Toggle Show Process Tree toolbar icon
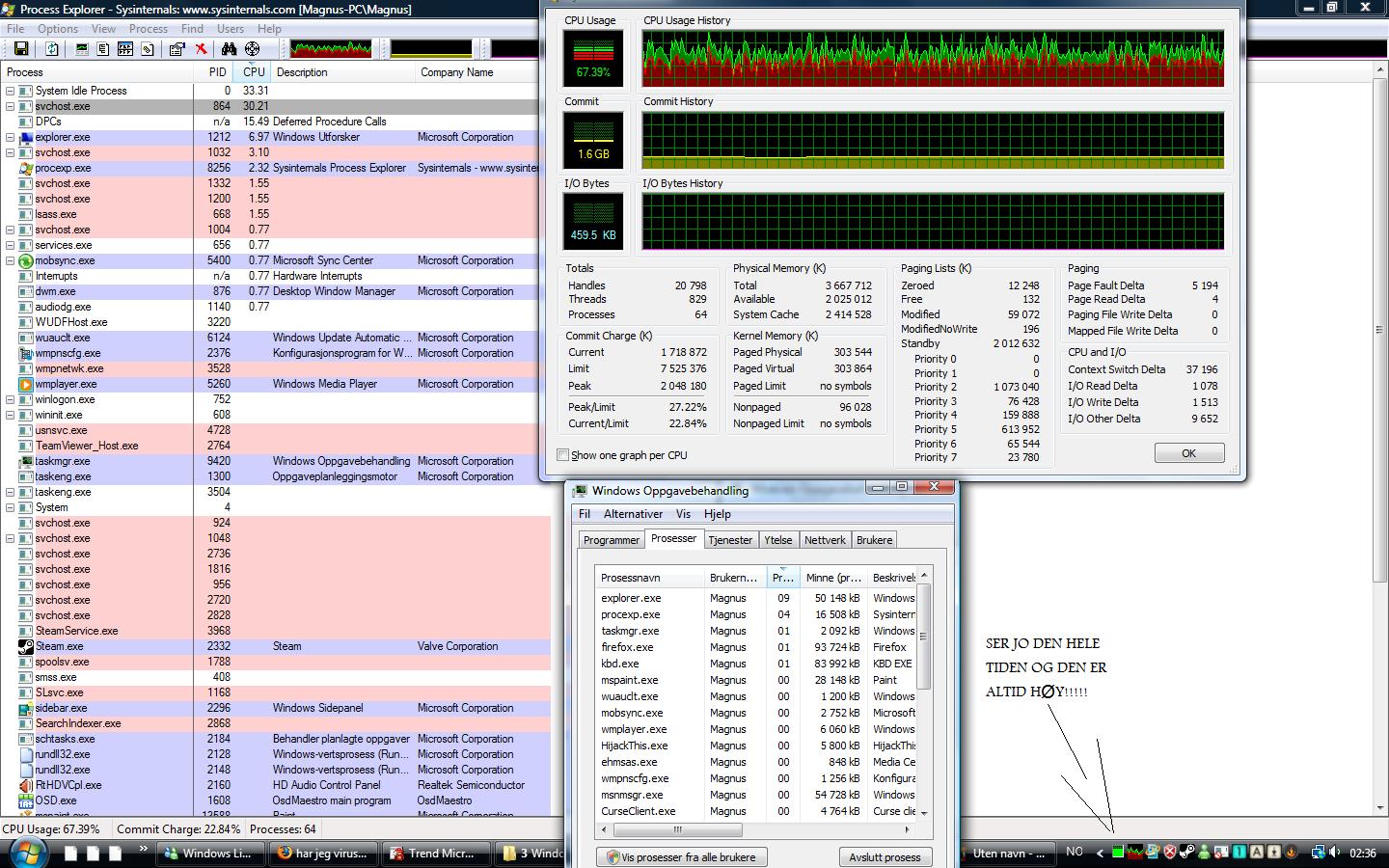The image size is (1389, 868). (103, 48)
